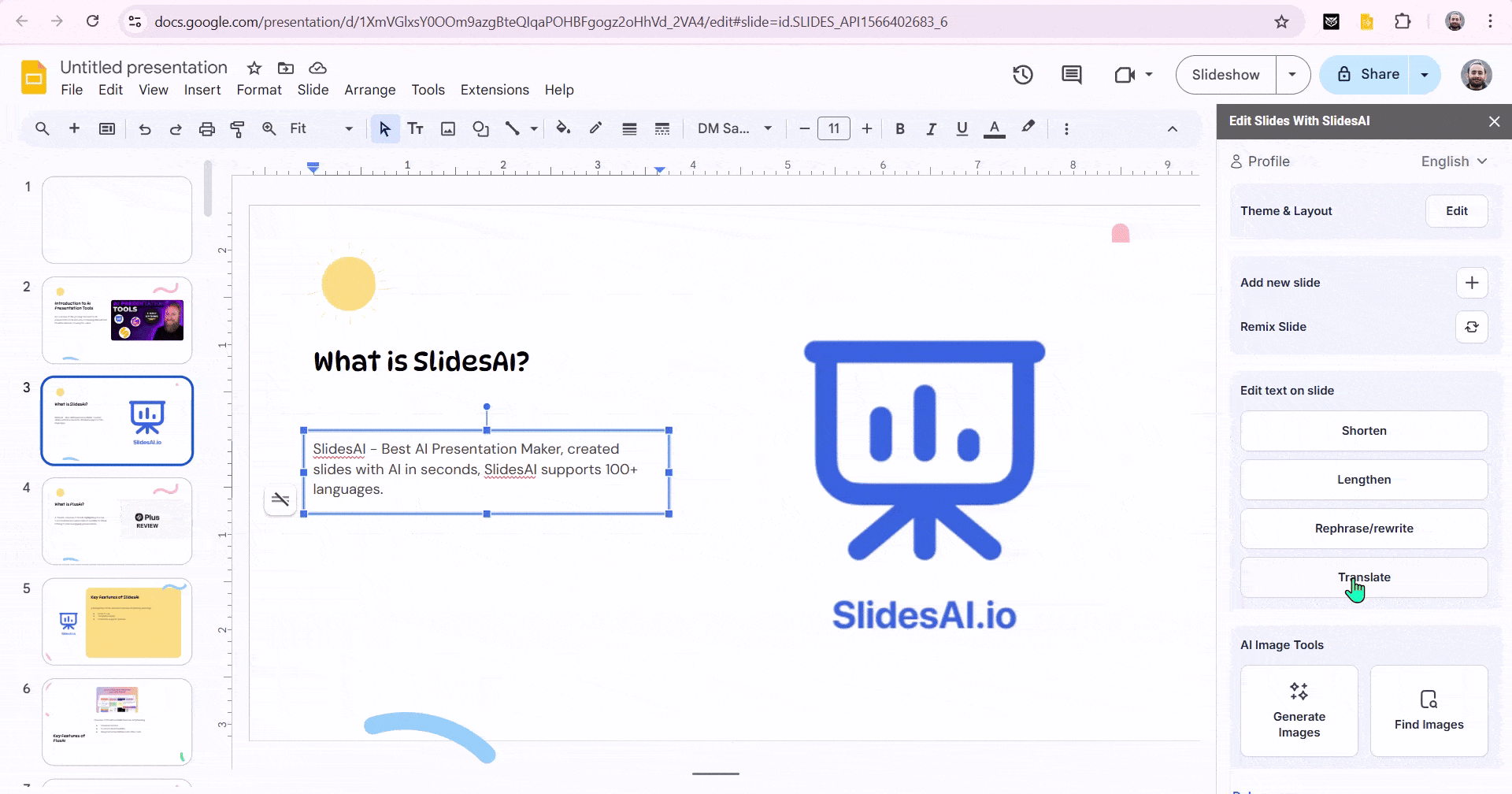1512x794 pixels.
Task: Select the paint format tool
Action: 237,128
